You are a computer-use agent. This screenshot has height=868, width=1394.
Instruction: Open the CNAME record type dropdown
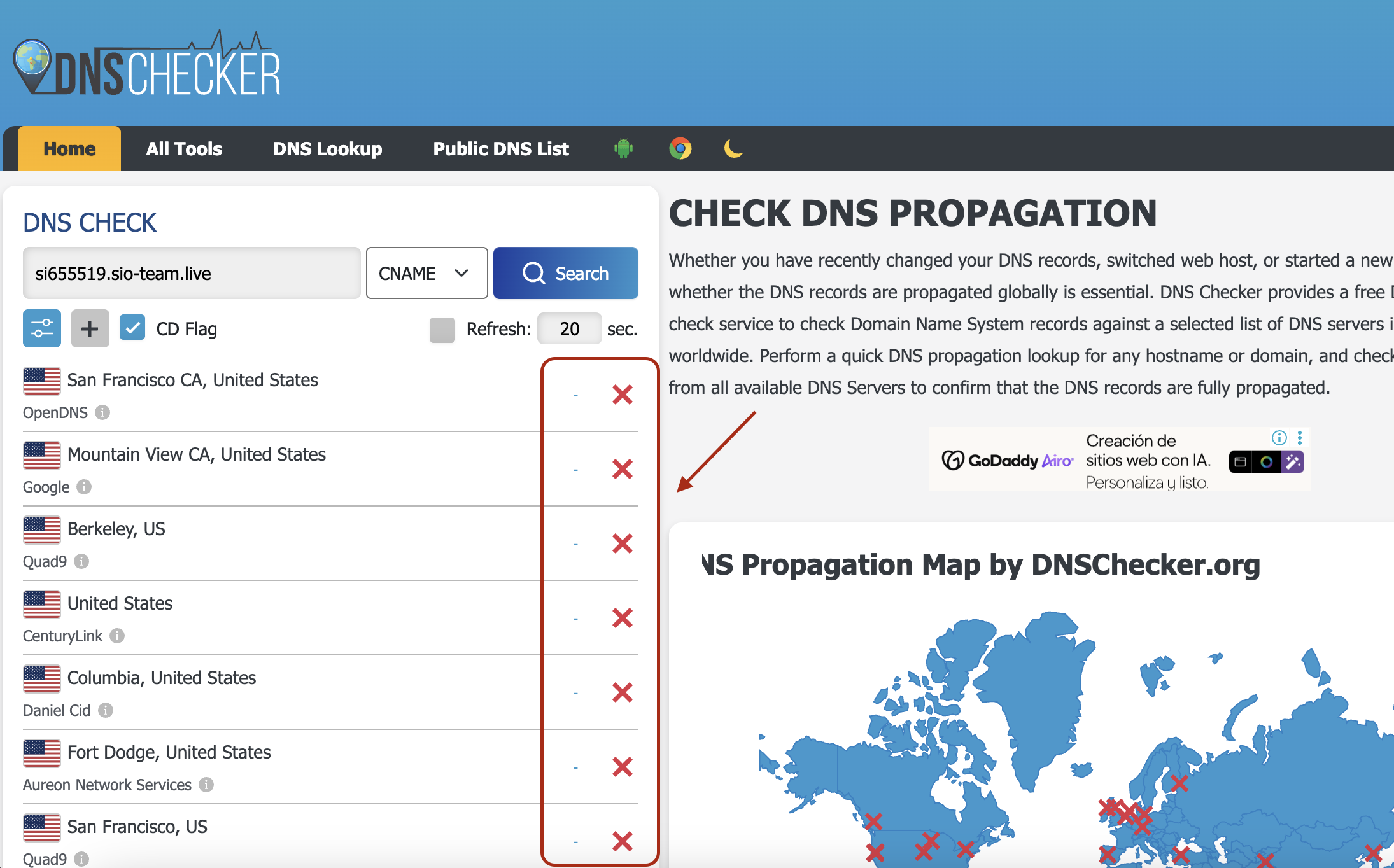[426, 273]
